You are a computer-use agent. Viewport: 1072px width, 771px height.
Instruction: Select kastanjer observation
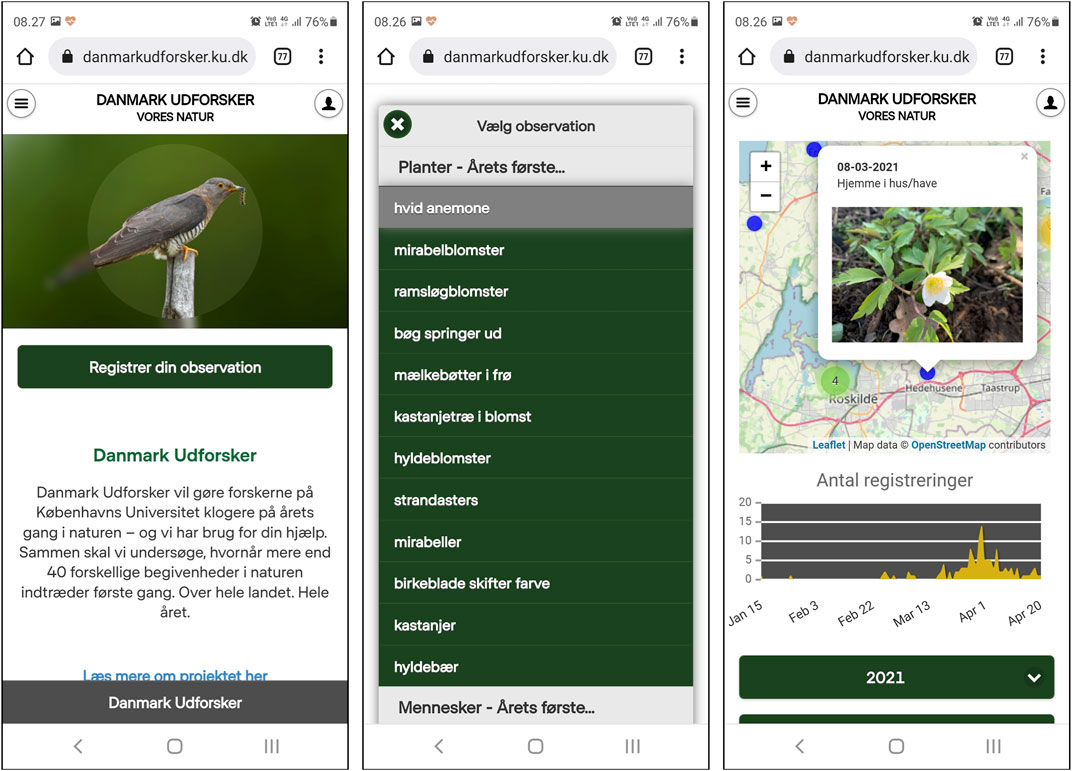536,625
